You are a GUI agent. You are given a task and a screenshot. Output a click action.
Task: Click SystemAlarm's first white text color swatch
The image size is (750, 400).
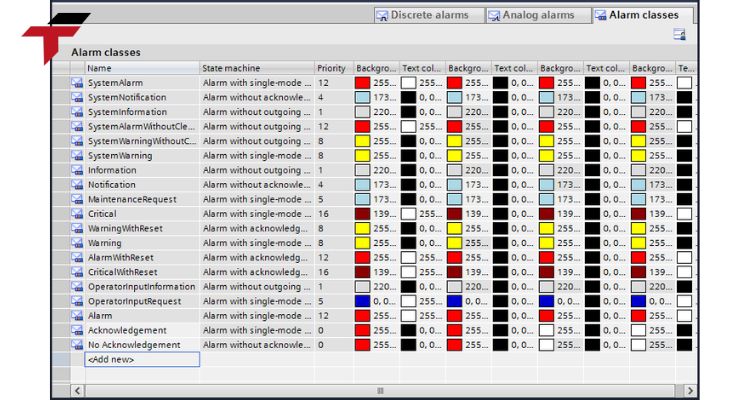click(408, 83)
